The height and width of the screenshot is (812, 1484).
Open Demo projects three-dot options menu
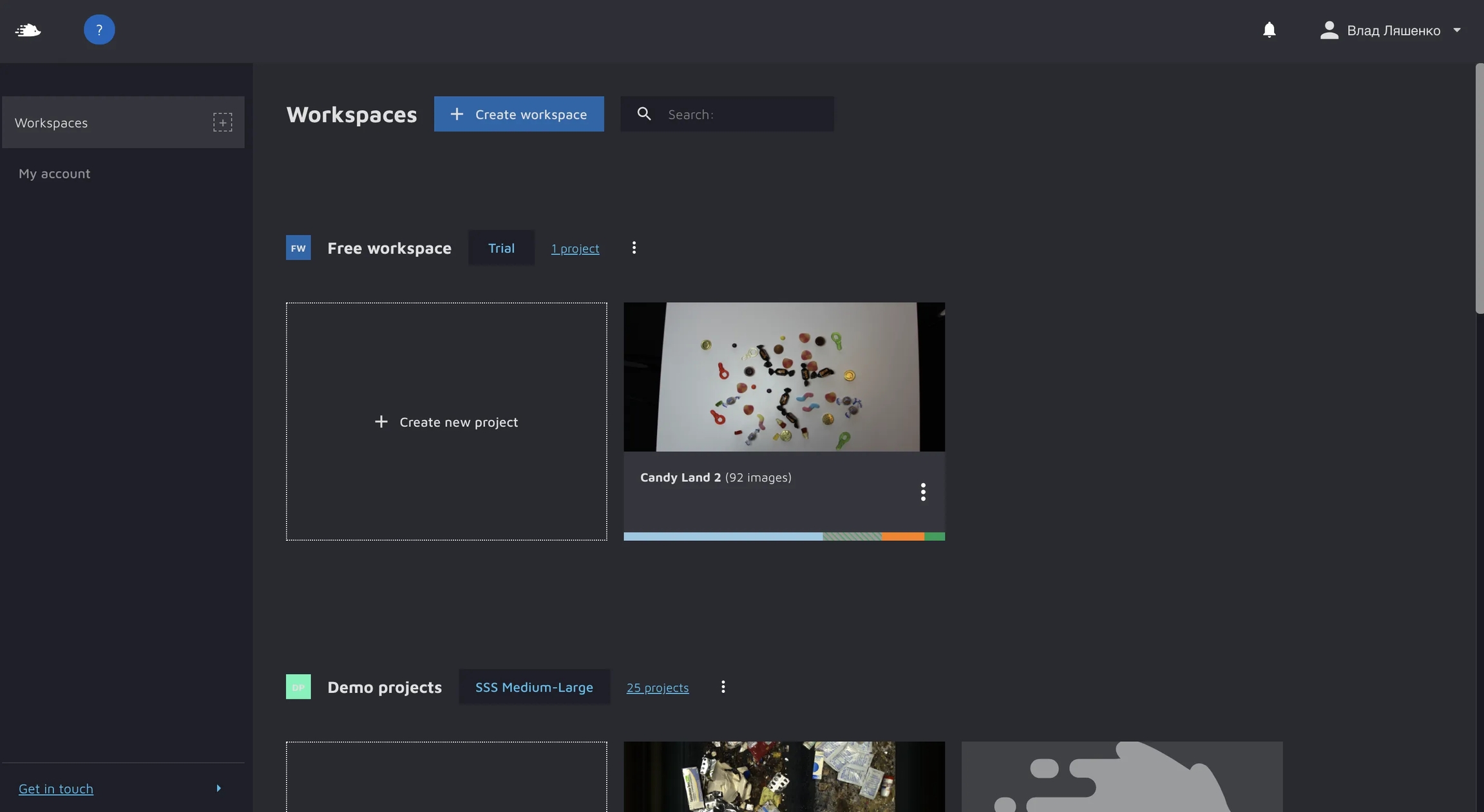723,687
